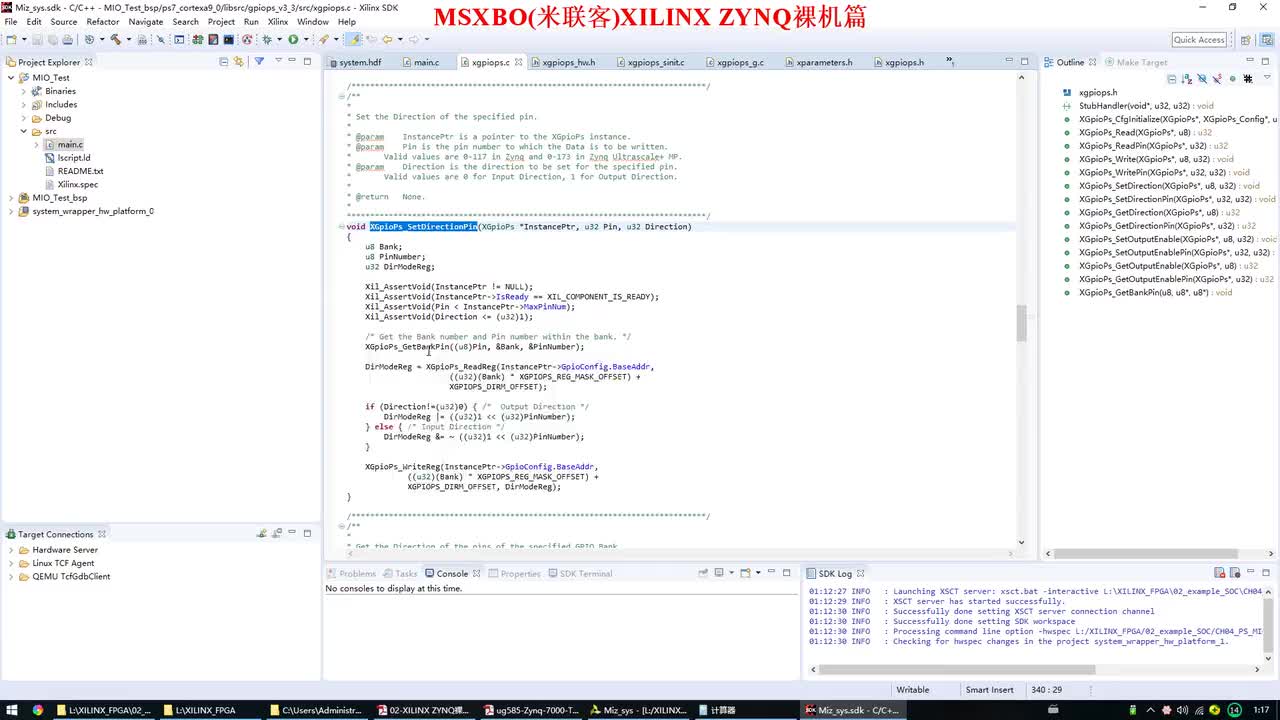Open Project Explorer view menu triangle
Screen dimensions: 1280x720
point(278,61)
